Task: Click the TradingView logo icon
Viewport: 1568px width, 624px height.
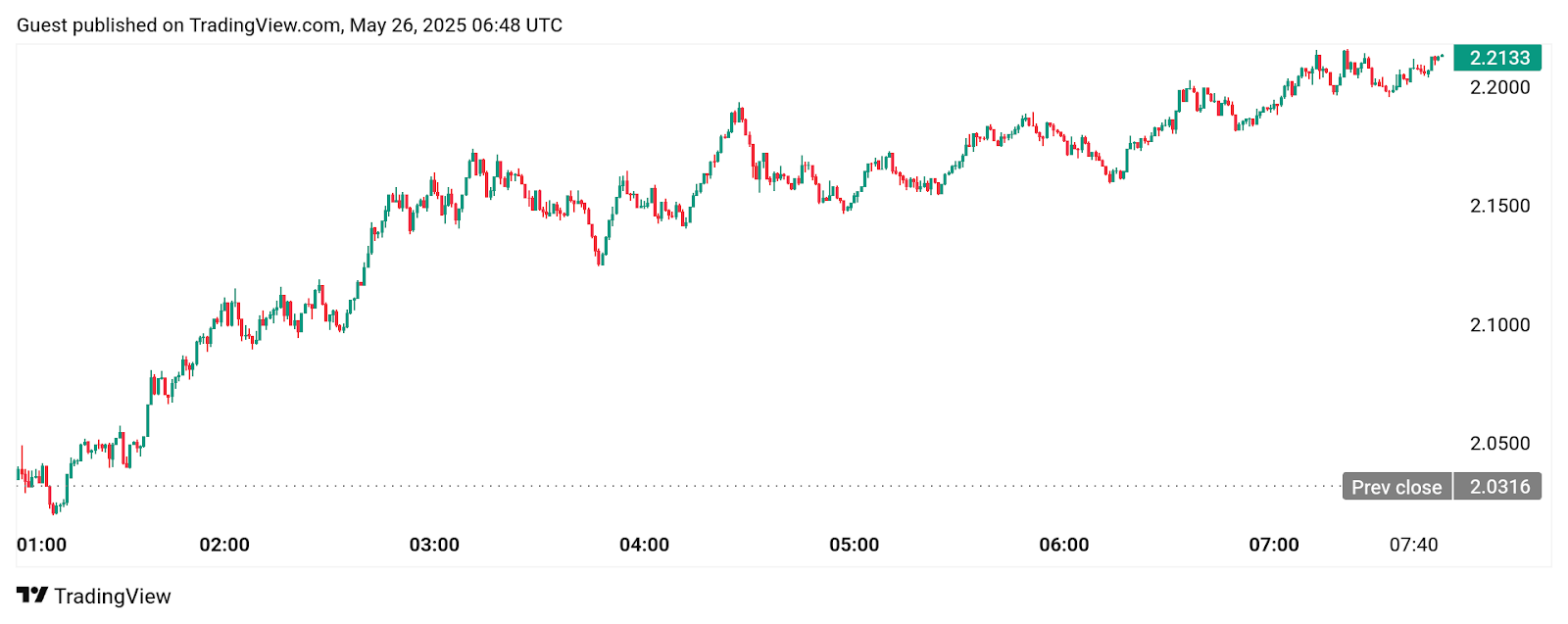Action: tap(31, 595)
